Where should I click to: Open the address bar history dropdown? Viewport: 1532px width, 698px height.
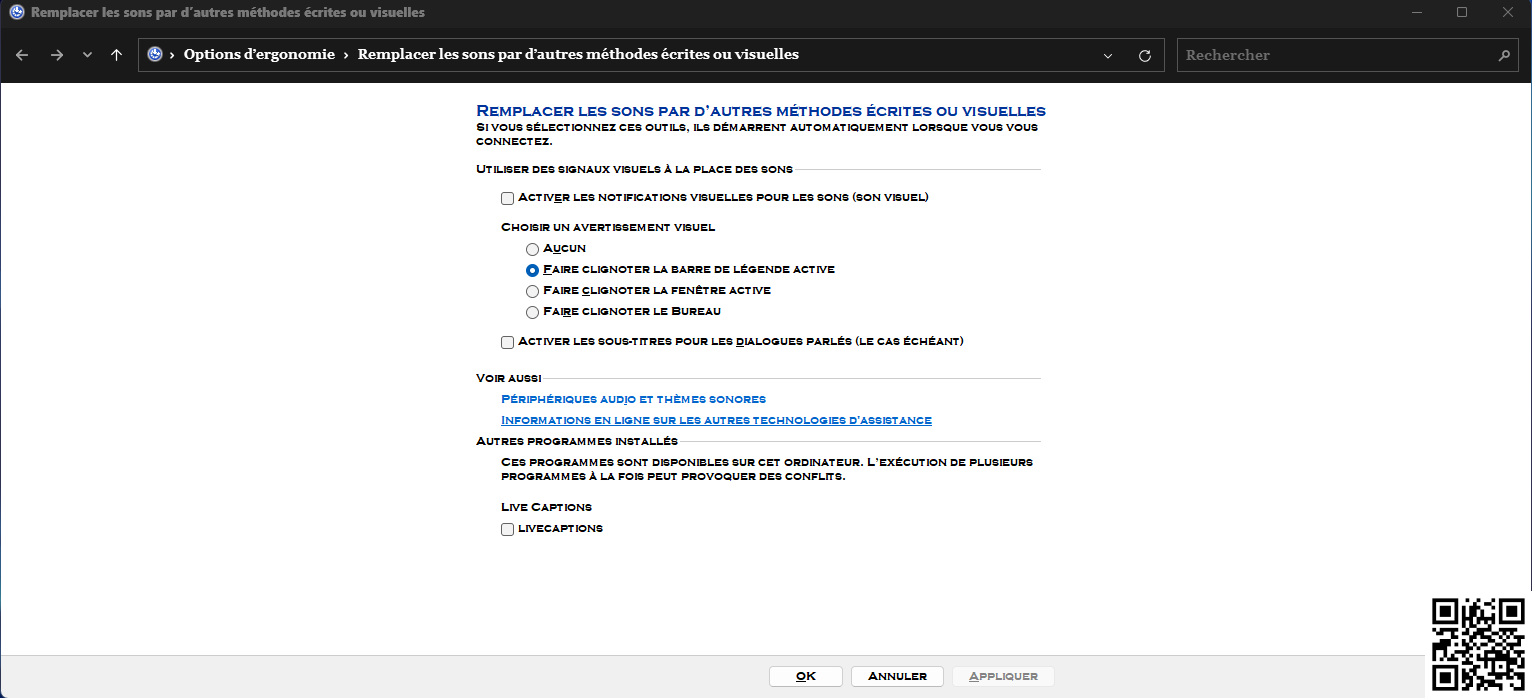pos(1108,56)
